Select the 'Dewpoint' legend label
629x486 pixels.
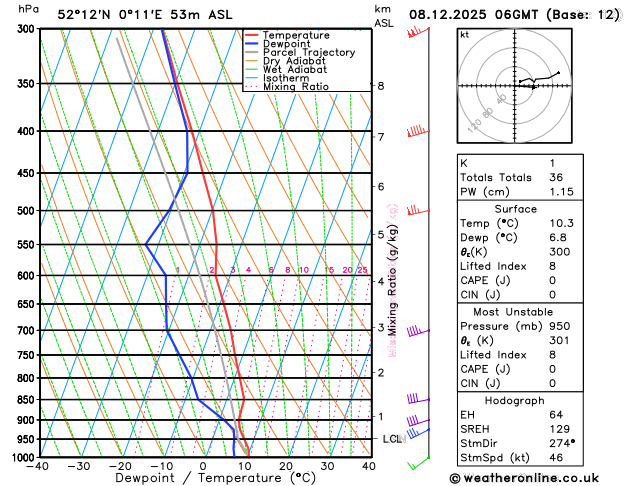click(x=286, y=44)
